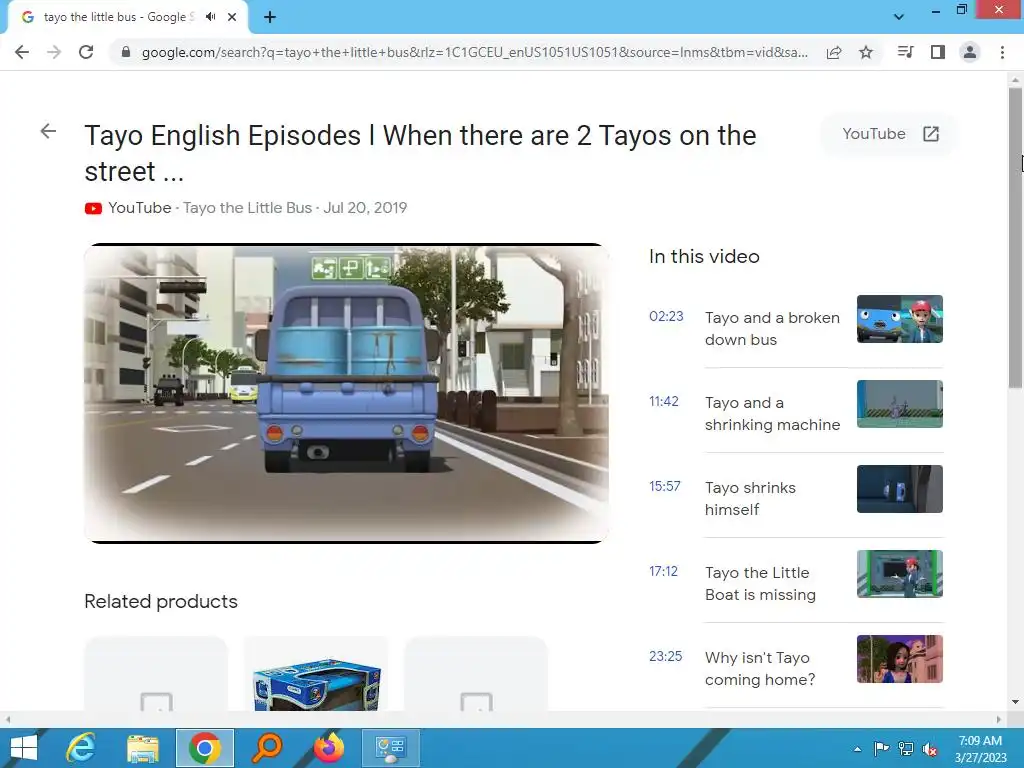
Task: Jump to timestamp 15:57
Action: point(665,486)
